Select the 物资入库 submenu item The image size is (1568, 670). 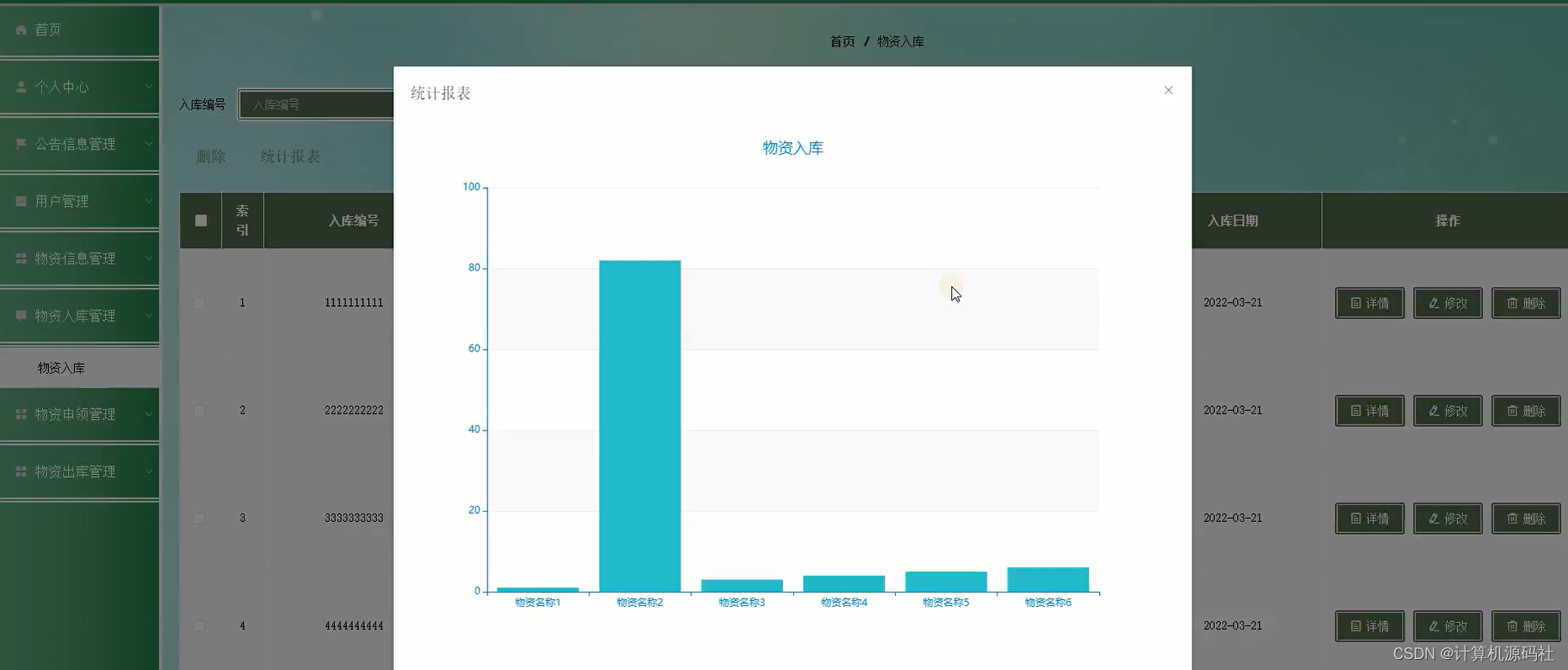pos(79,367)
